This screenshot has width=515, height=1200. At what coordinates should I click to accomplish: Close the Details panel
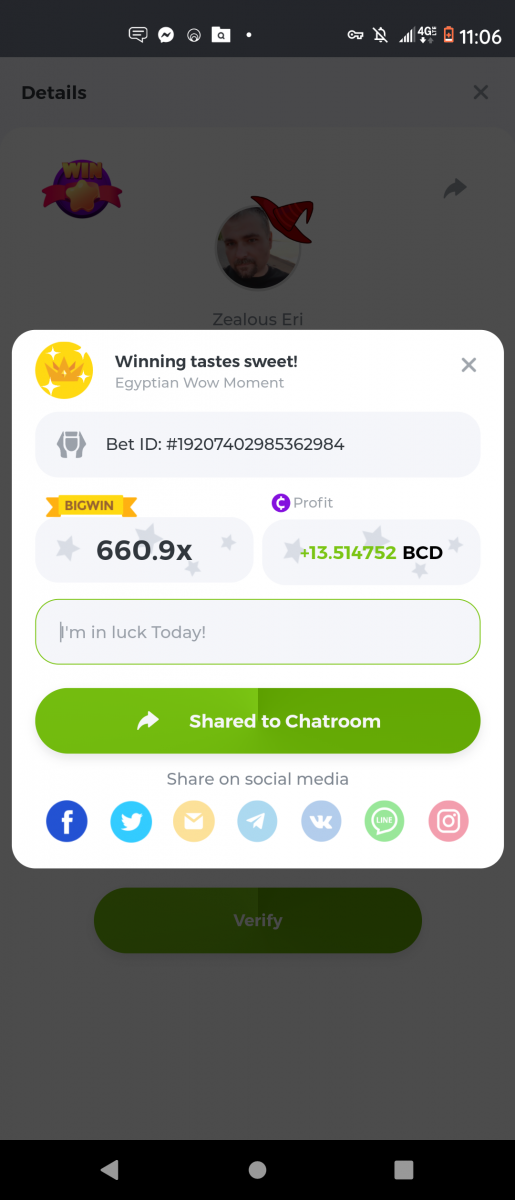tap(481, 92)
